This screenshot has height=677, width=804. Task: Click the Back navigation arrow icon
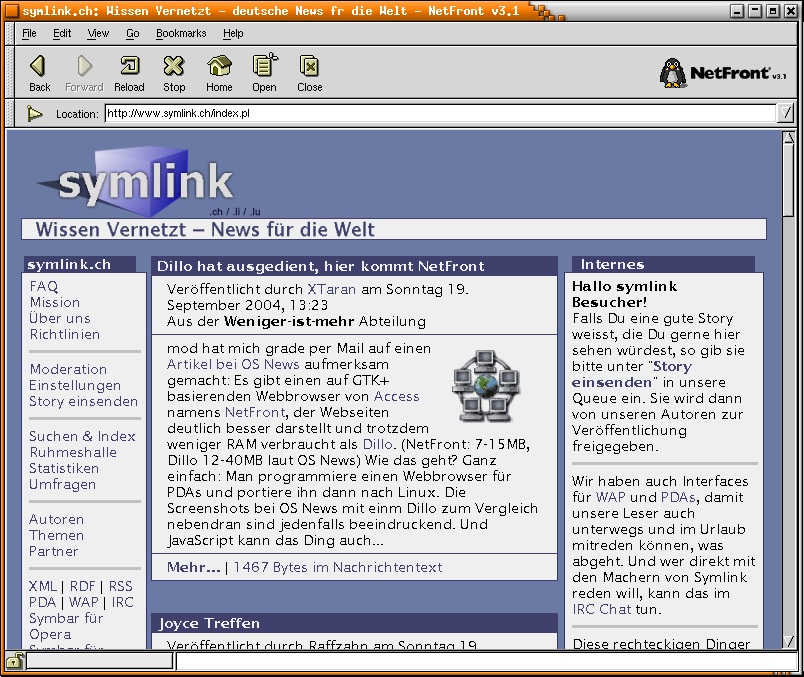coord(38,66)
